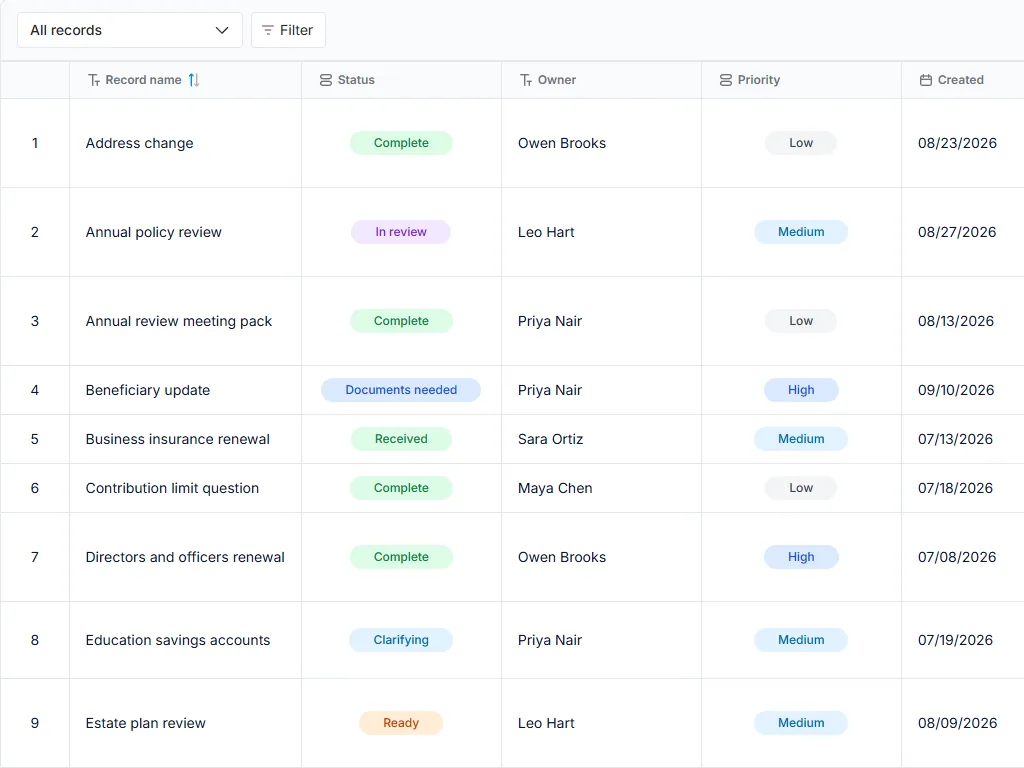Viewport: 1024px width, 768px height.
Task: Click the Priority column header label
Action: click(759, 80)
